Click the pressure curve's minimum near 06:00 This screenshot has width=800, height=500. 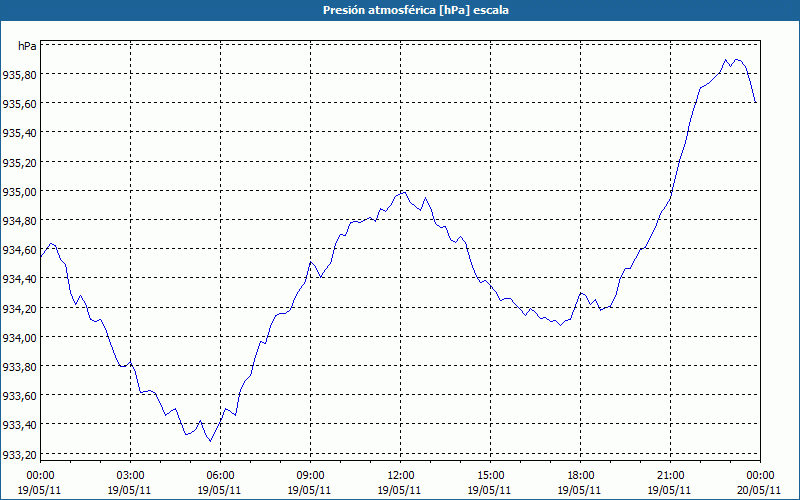(x=210, y=441)
